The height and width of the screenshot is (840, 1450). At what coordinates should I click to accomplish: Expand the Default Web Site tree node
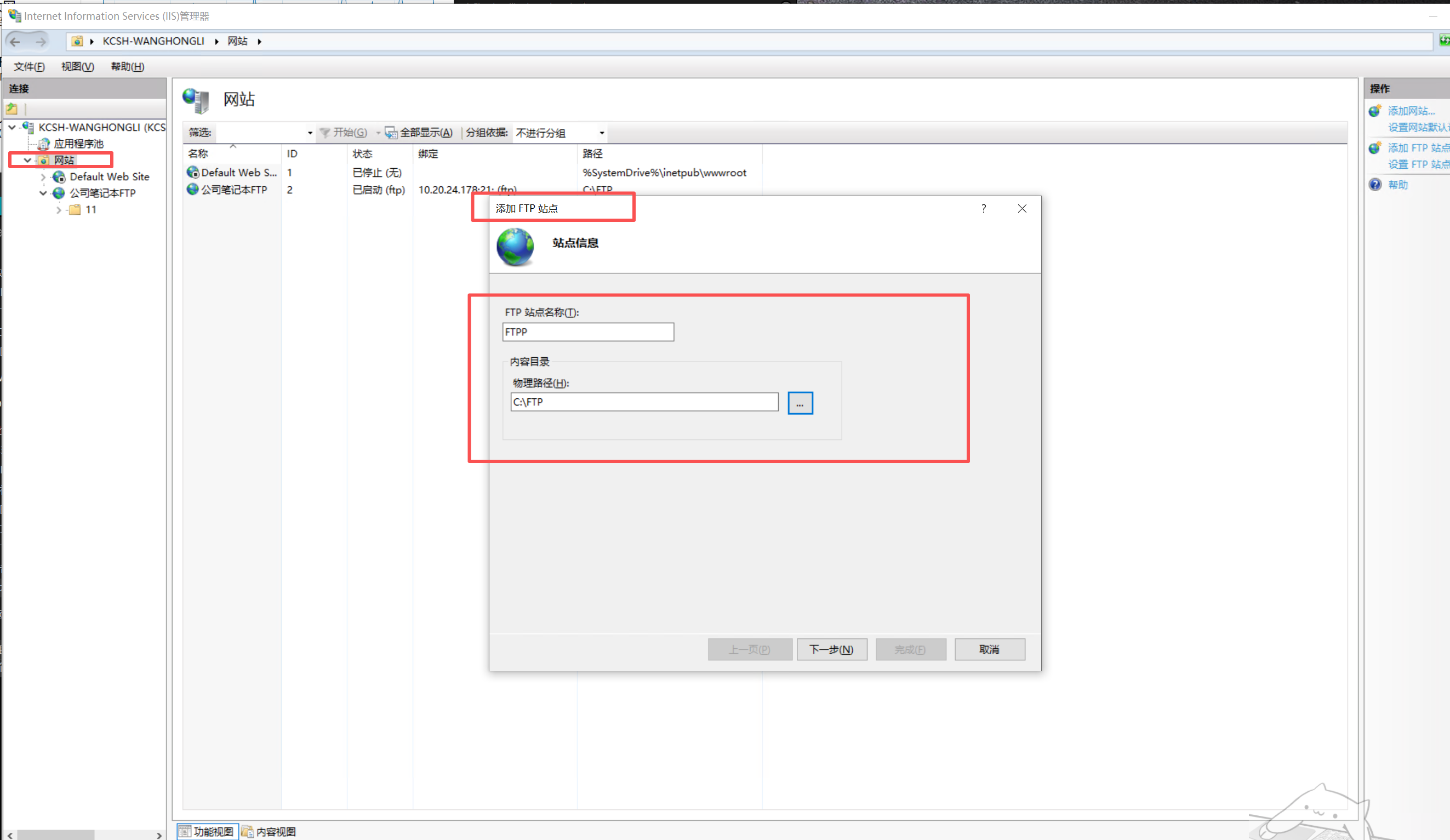43,177
